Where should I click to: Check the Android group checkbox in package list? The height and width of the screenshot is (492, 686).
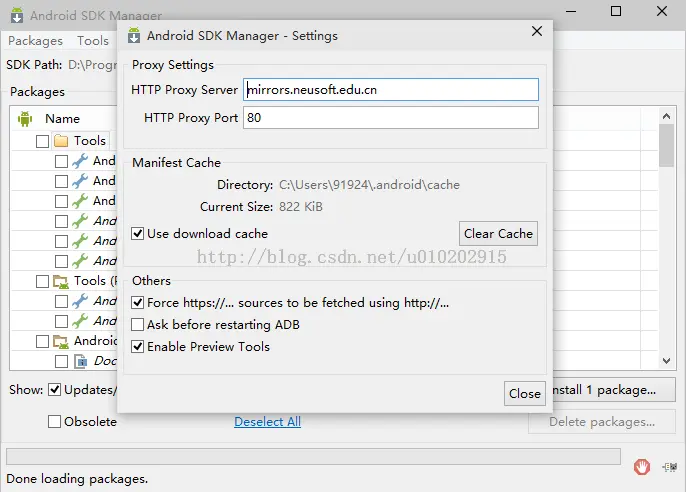[x=42, y=341]
